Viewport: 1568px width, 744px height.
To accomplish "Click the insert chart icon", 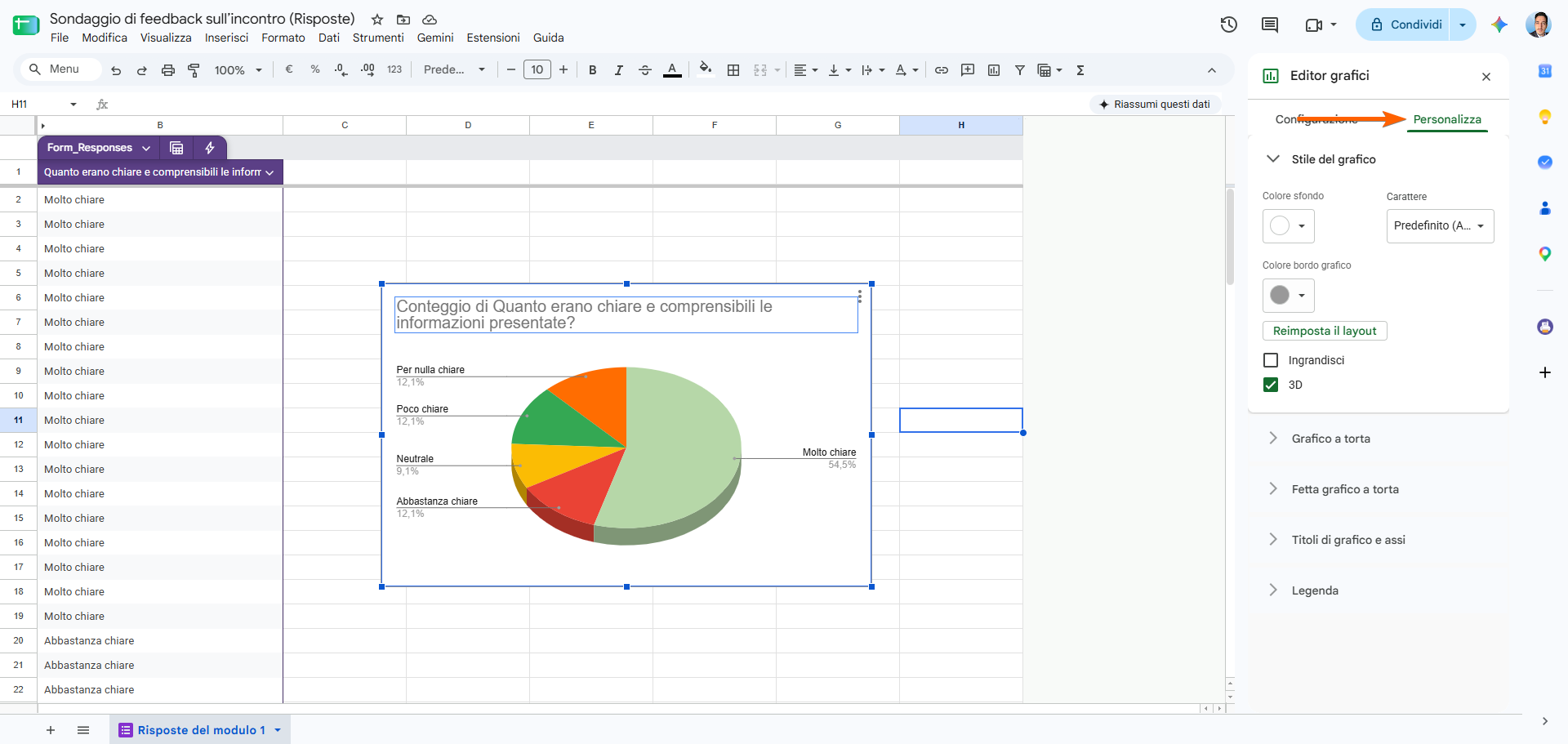I will click(994, 70).
